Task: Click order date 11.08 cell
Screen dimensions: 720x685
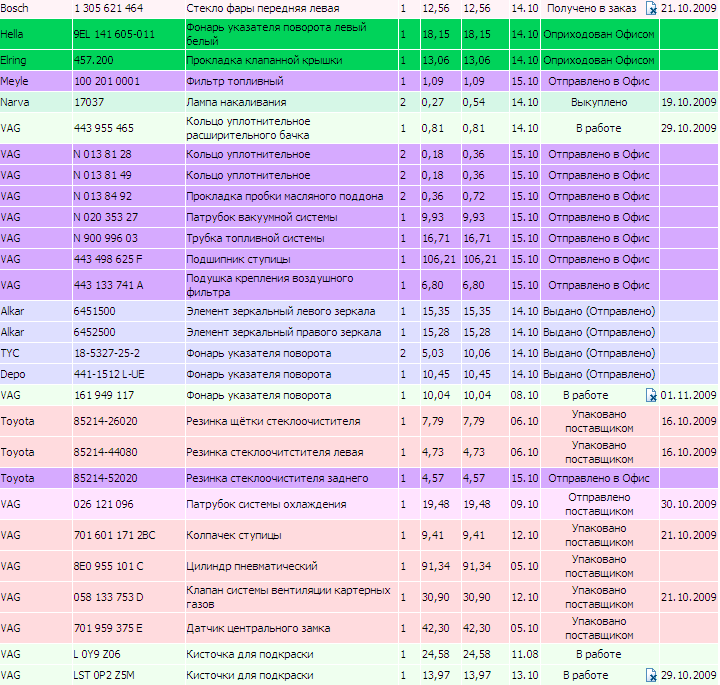Action: pos(524,654)
